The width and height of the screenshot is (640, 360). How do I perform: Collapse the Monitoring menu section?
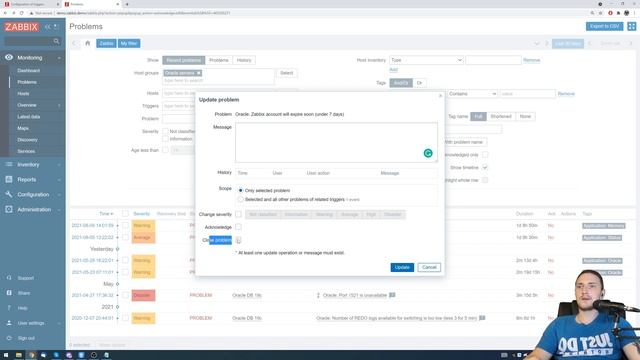[59, 58]
